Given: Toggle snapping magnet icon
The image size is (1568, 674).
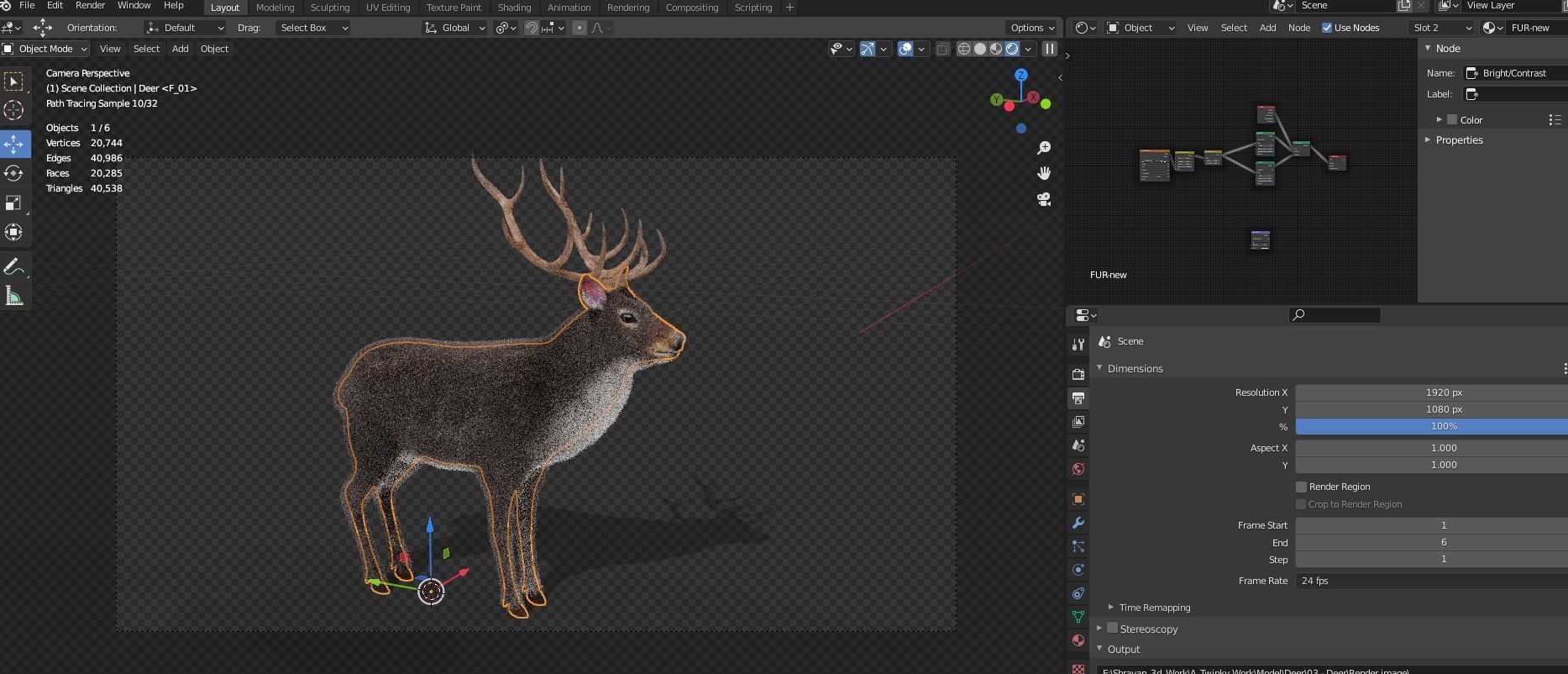Looking at the screenshot, I should click(532, 28).
